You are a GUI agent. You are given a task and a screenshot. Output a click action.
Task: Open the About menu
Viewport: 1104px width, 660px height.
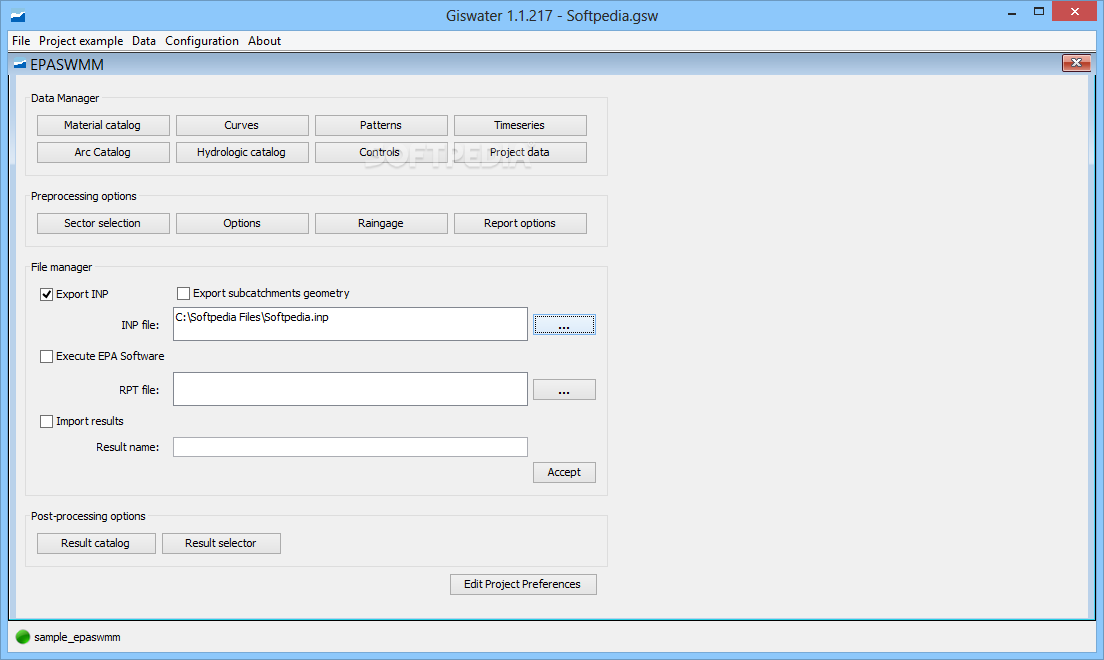[265, 41]
